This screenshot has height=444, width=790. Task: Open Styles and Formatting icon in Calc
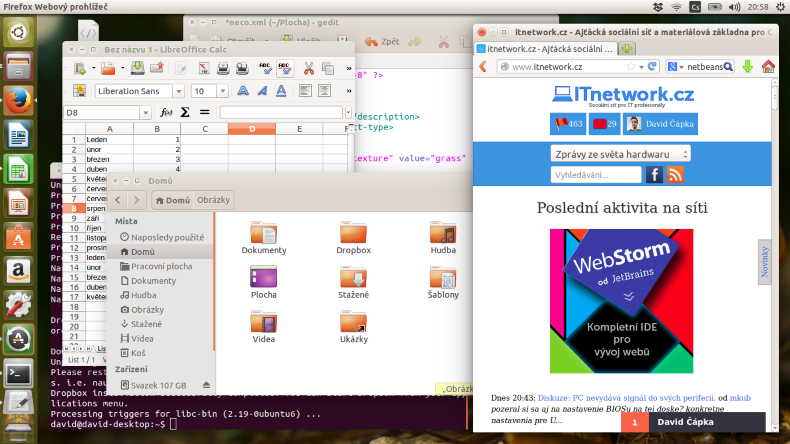tap(80, 91)
